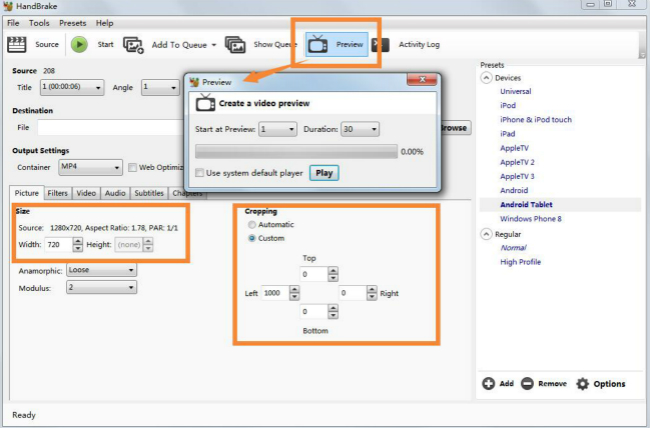
Task: Click the Top crop stepper arrows
Action: click(x=333, y=274)
